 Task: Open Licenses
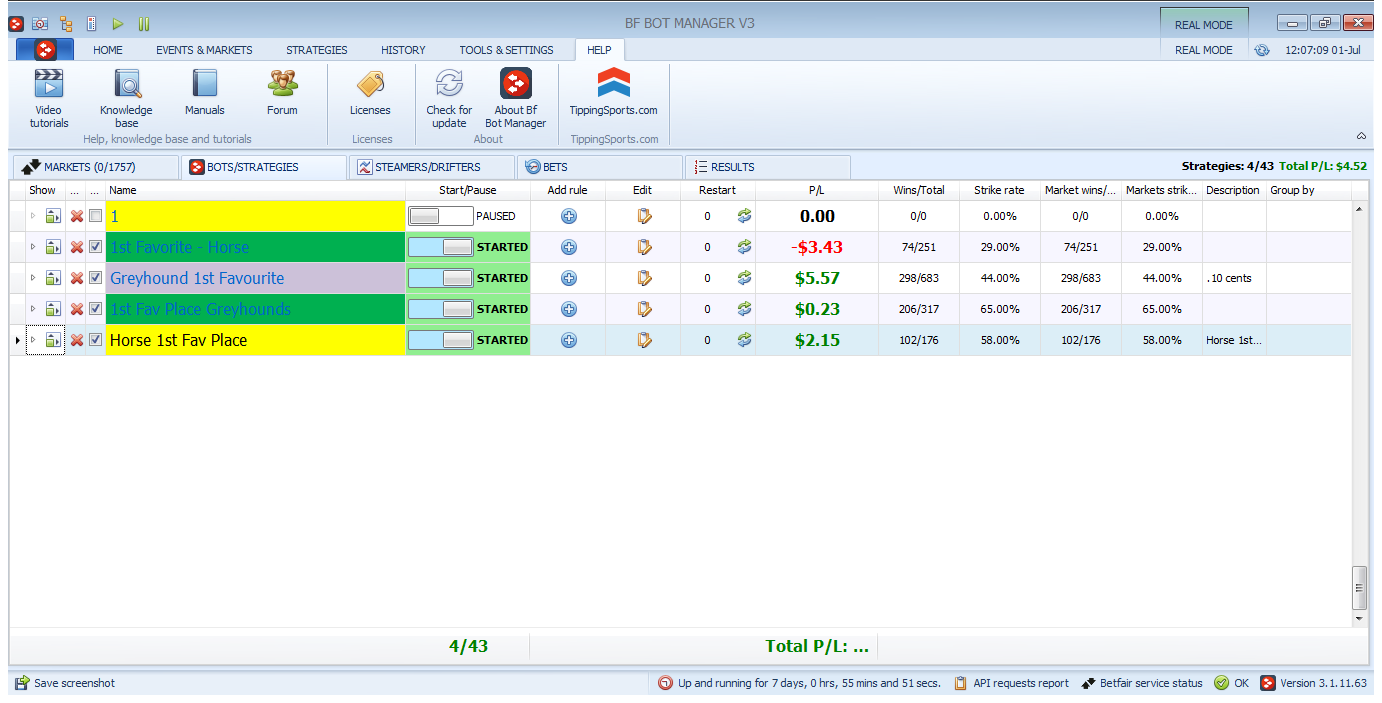pyautogui.click(x=370, y=92)
